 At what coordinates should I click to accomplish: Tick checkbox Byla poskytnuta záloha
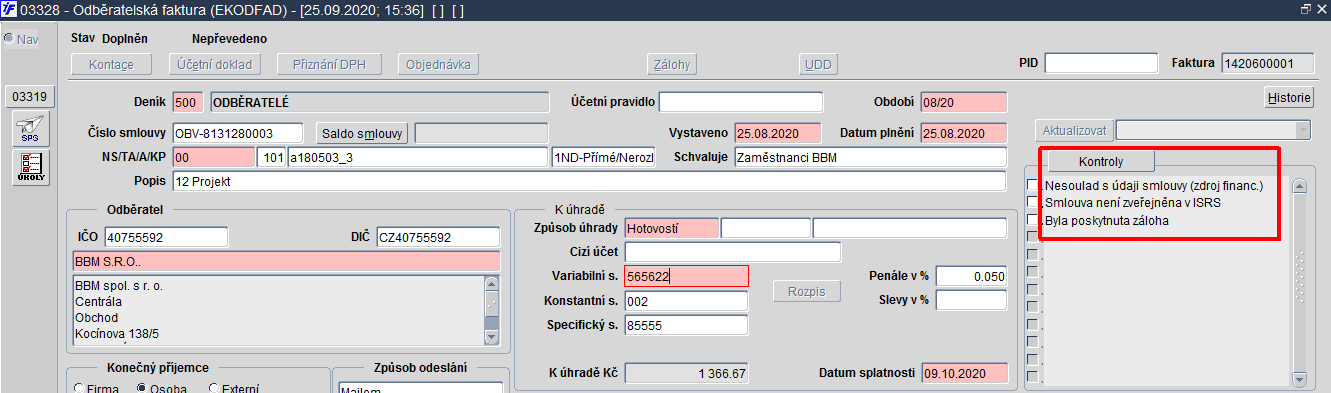(x=1033, y=220)
